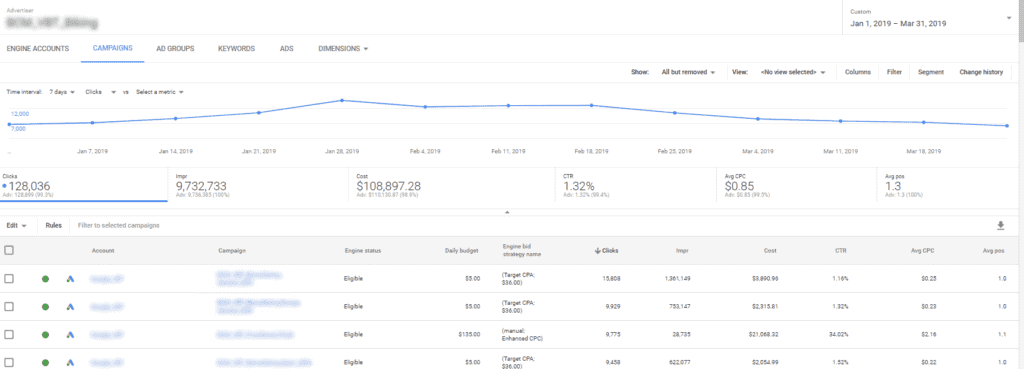Open the Segment option

click(x=931, y=72)
